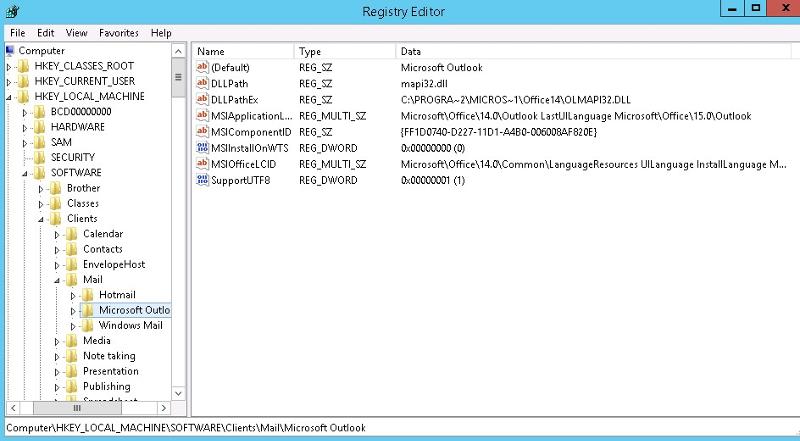
Task: Click the Clients folder icon
Action: point(56,219)
